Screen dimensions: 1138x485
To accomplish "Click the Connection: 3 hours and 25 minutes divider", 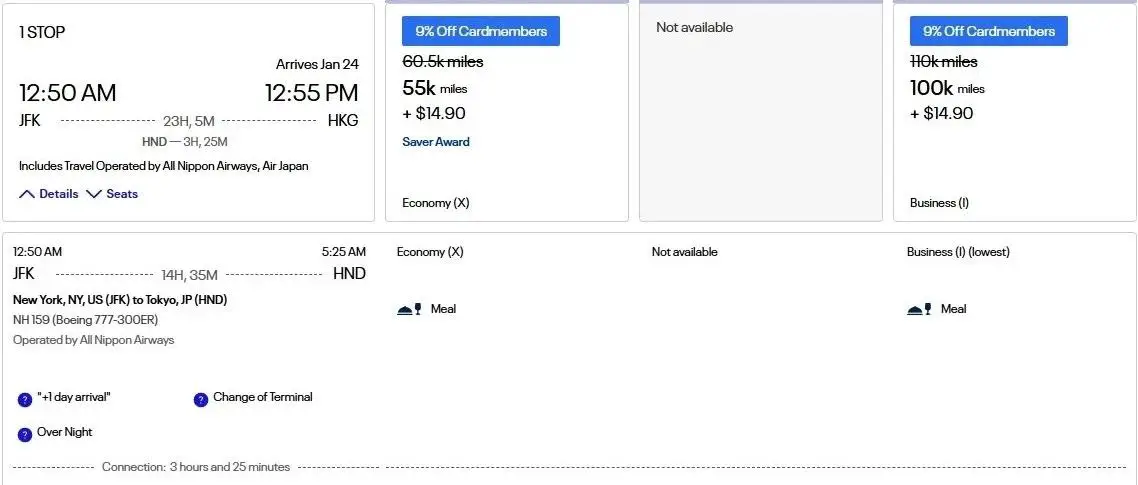I will pos(196,467).
